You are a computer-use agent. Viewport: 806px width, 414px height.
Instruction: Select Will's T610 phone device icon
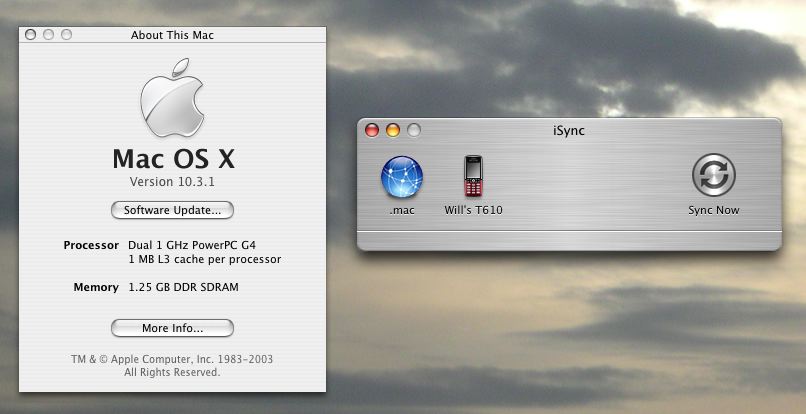[x=473, y=176]
